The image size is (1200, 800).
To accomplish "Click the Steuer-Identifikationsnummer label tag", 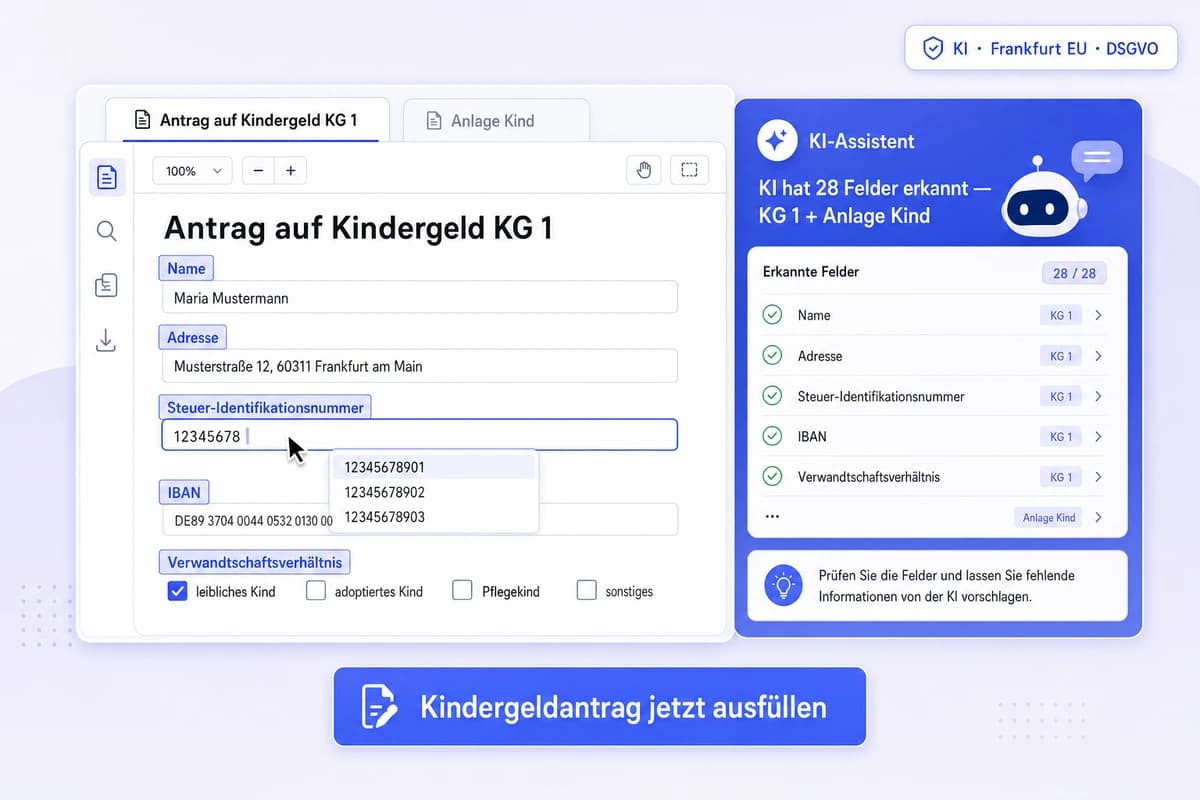I will (265, 407).
